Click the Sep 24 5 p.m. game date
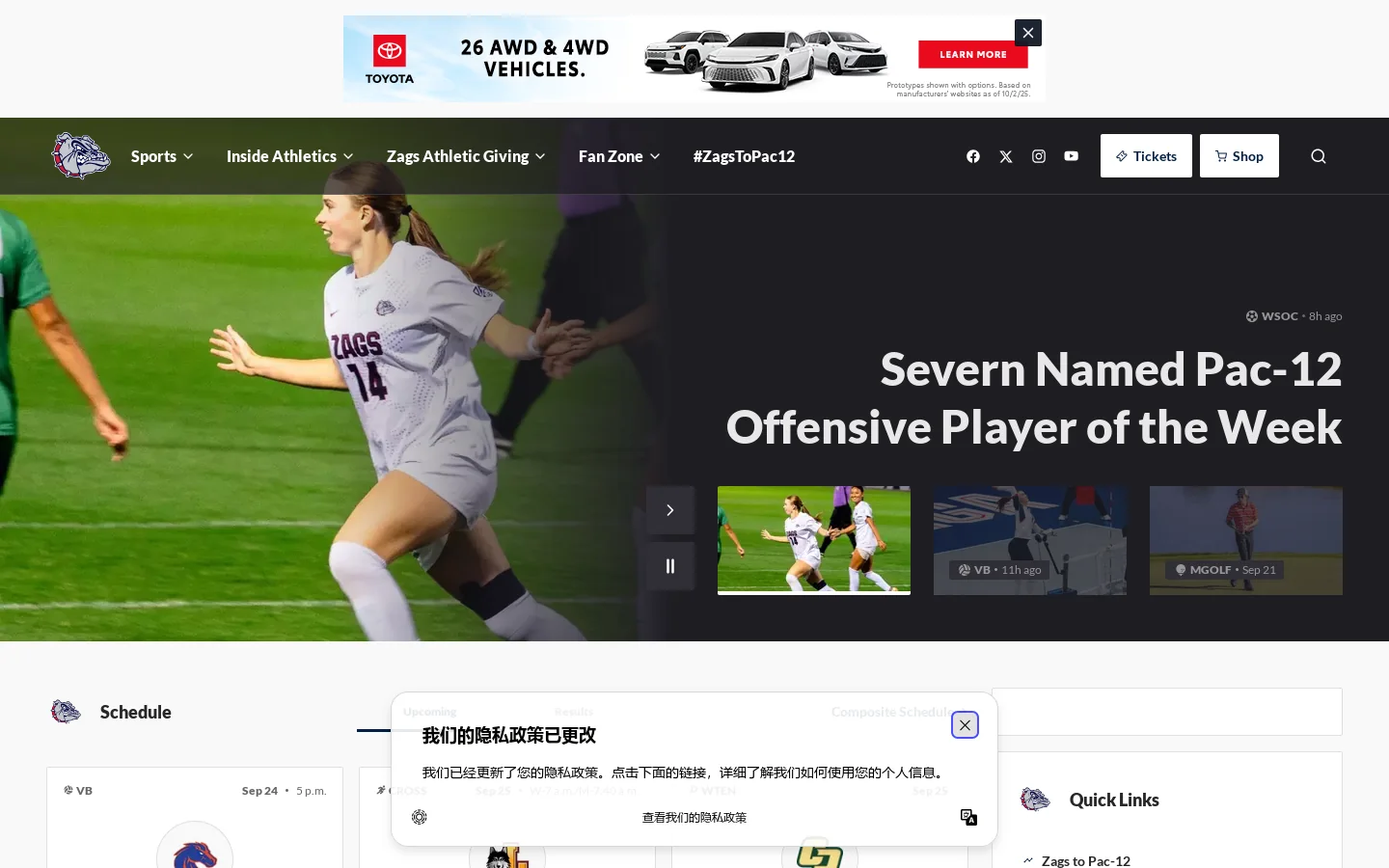This screenshot has height=868, width=1389. [x=284, y=791]
